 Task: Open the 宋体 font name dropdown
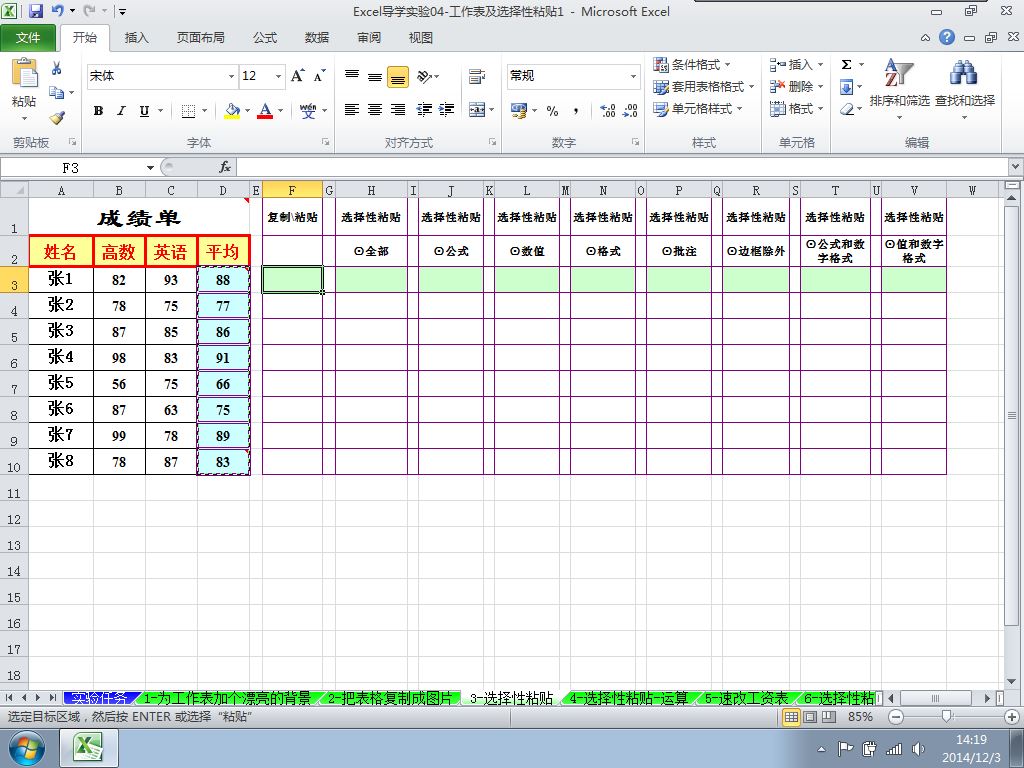(x=231, y=76)
